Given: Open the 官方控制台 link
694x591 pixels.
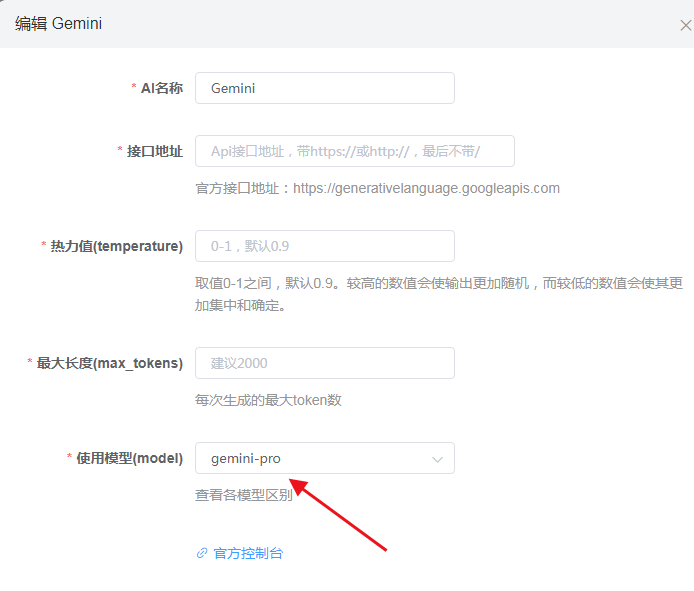Looking at the screenshot, I should point(248,553).
